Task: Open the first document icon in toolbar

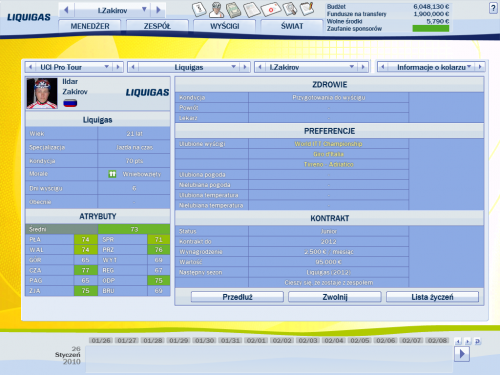Action: 199,9
